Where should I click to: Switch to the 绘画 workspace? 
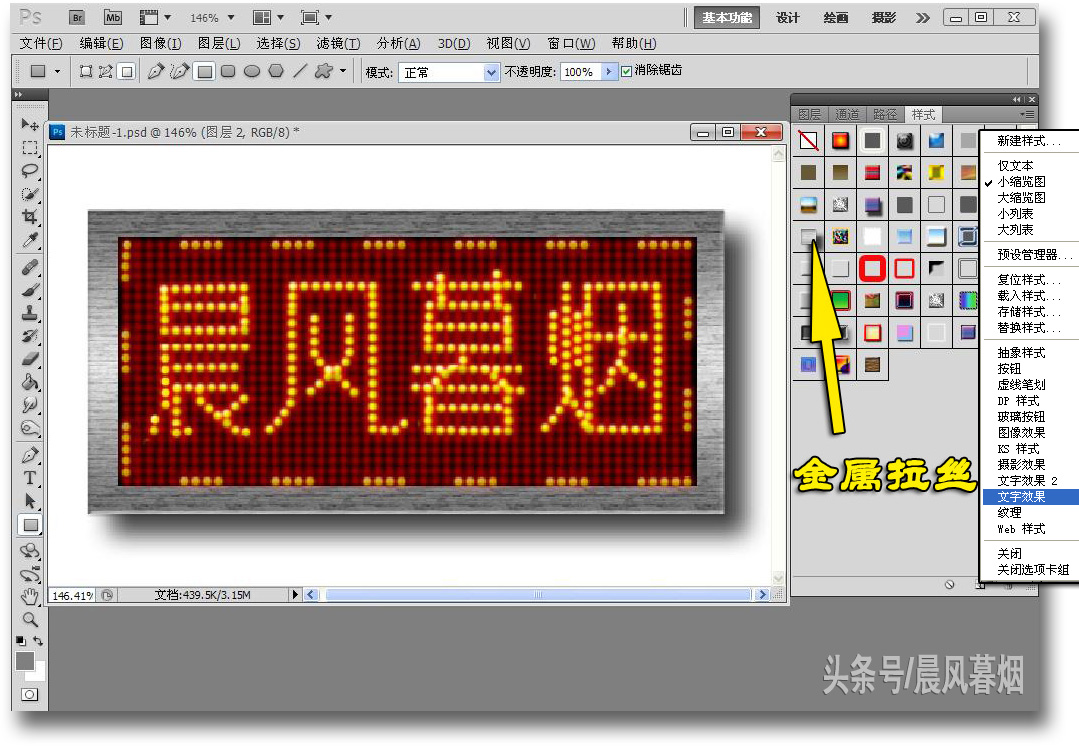pyautogui.click(x=835, y=17)
